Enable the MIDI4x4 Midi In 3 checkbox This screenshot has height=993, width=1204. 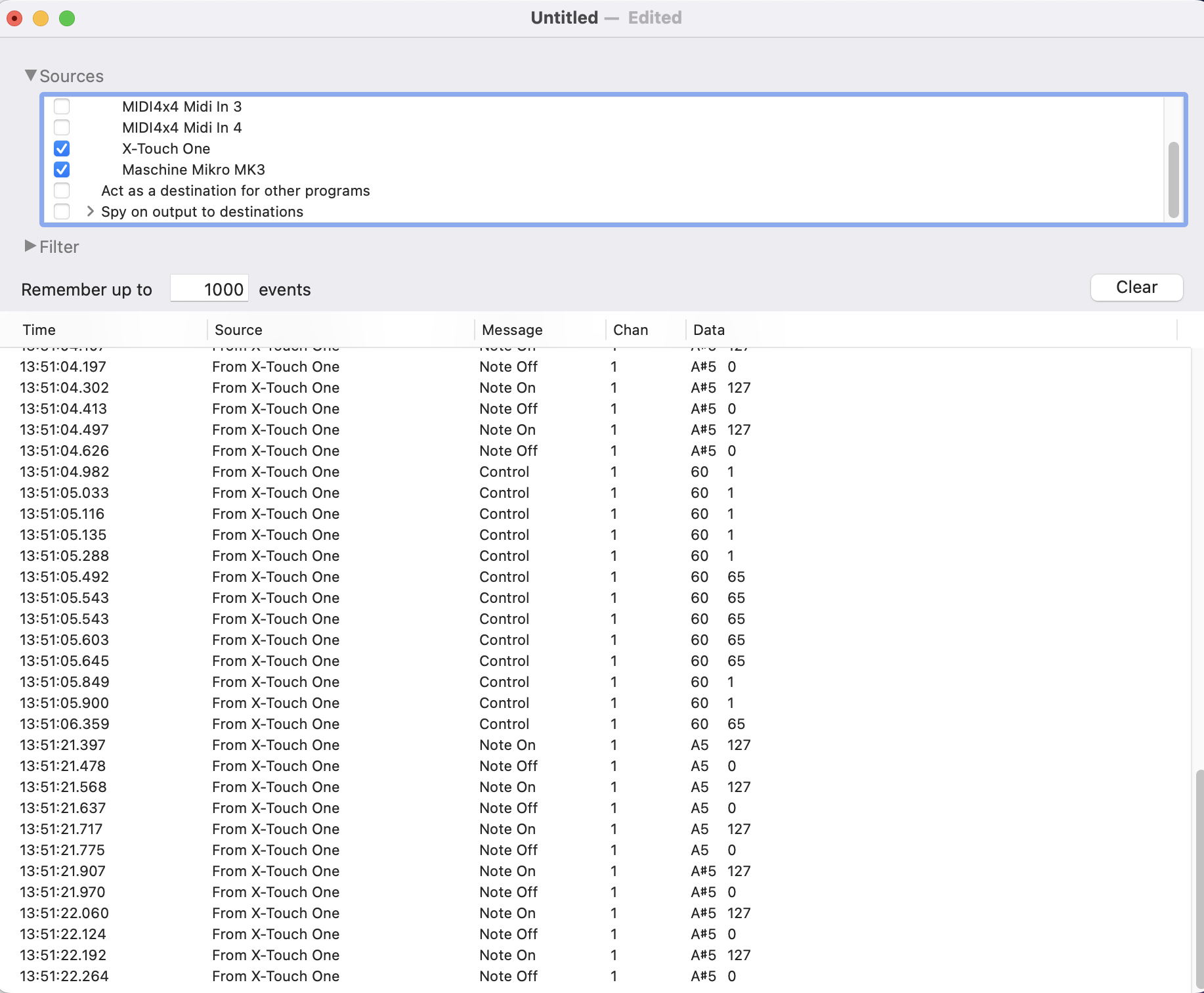click(x=62, y=106)
